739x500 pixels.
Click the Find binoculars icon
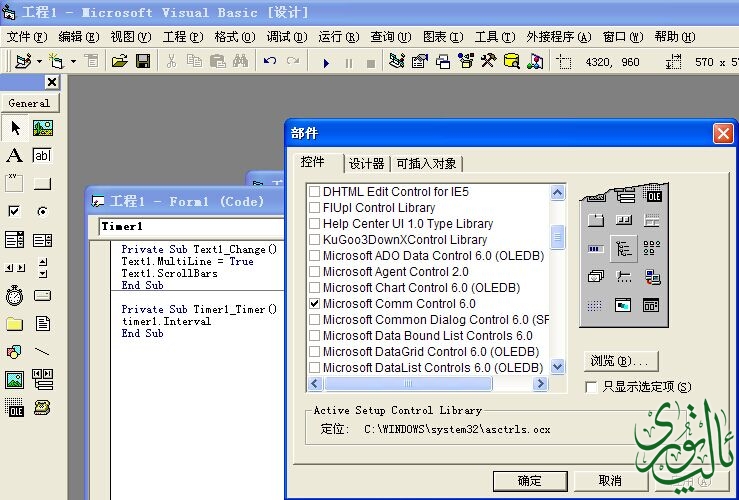(x=240, y=61)
